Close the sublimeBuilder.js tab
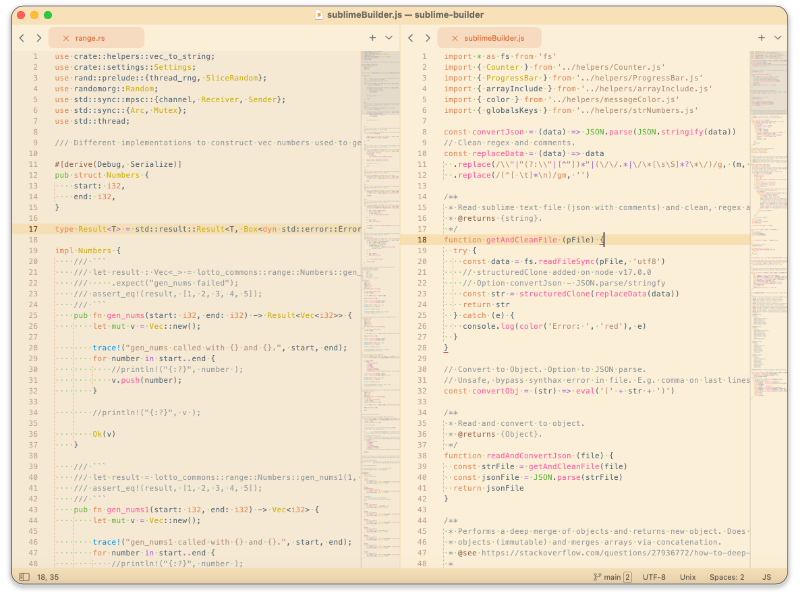 pos(455,38)
